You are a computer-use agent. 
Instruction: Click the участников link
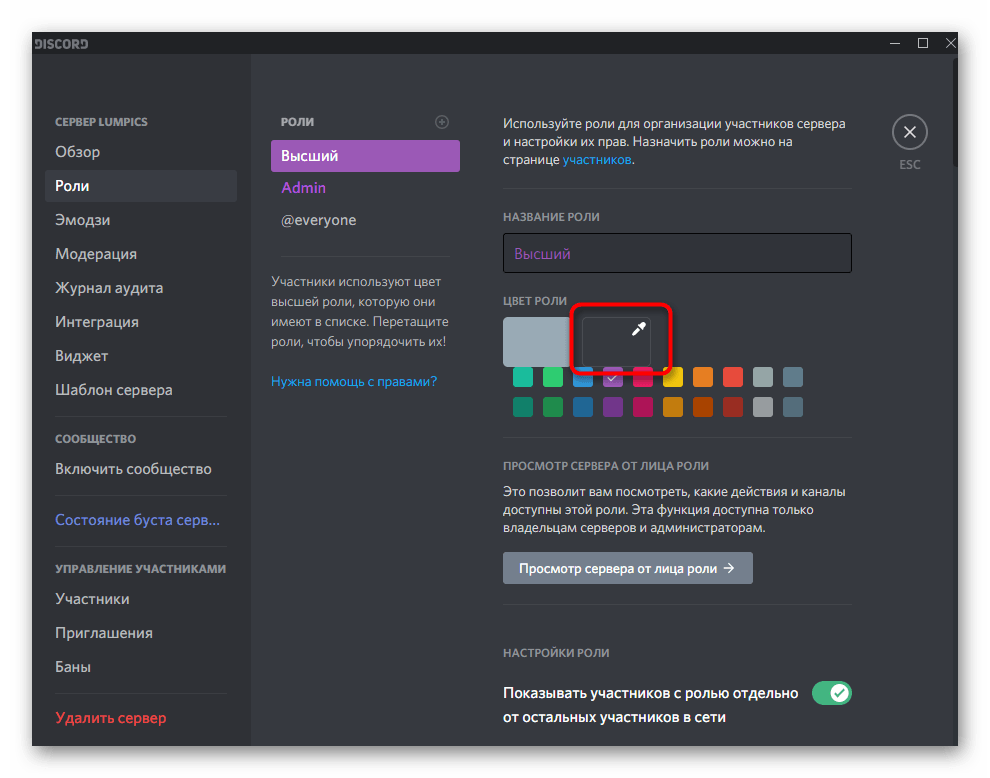pyautogui.click(x=596, y=159)
